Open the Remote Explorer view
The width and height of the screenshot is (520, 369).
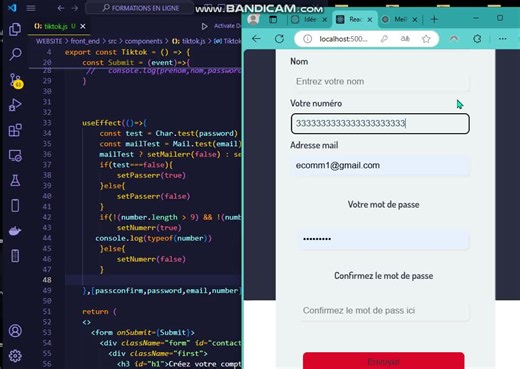15,155
